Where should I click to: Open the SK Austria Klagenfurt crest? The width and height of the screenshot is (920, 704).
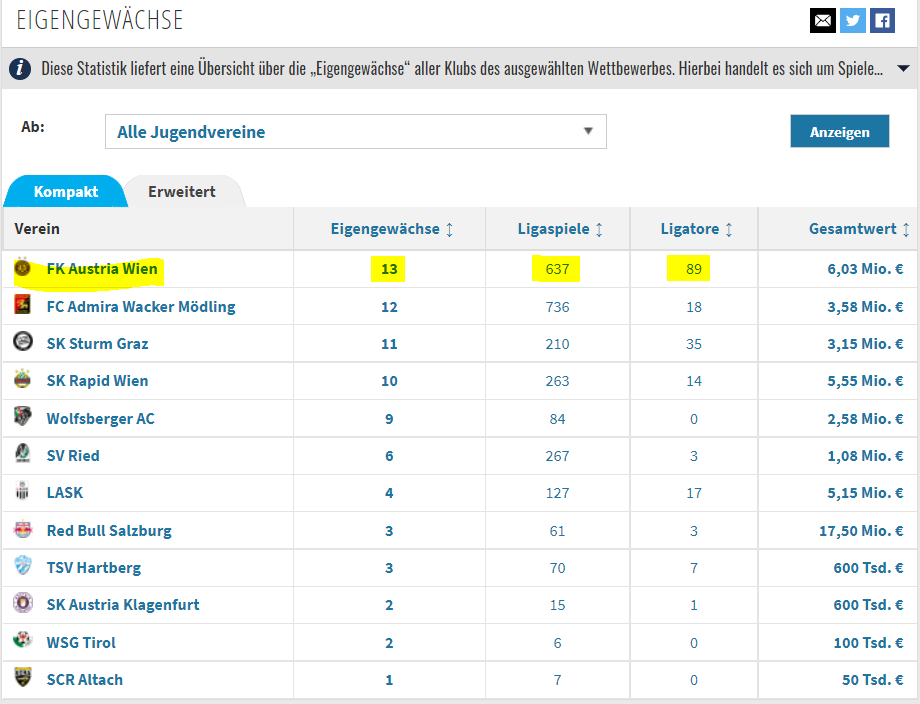pyautogui.click(x=22, y=603)
